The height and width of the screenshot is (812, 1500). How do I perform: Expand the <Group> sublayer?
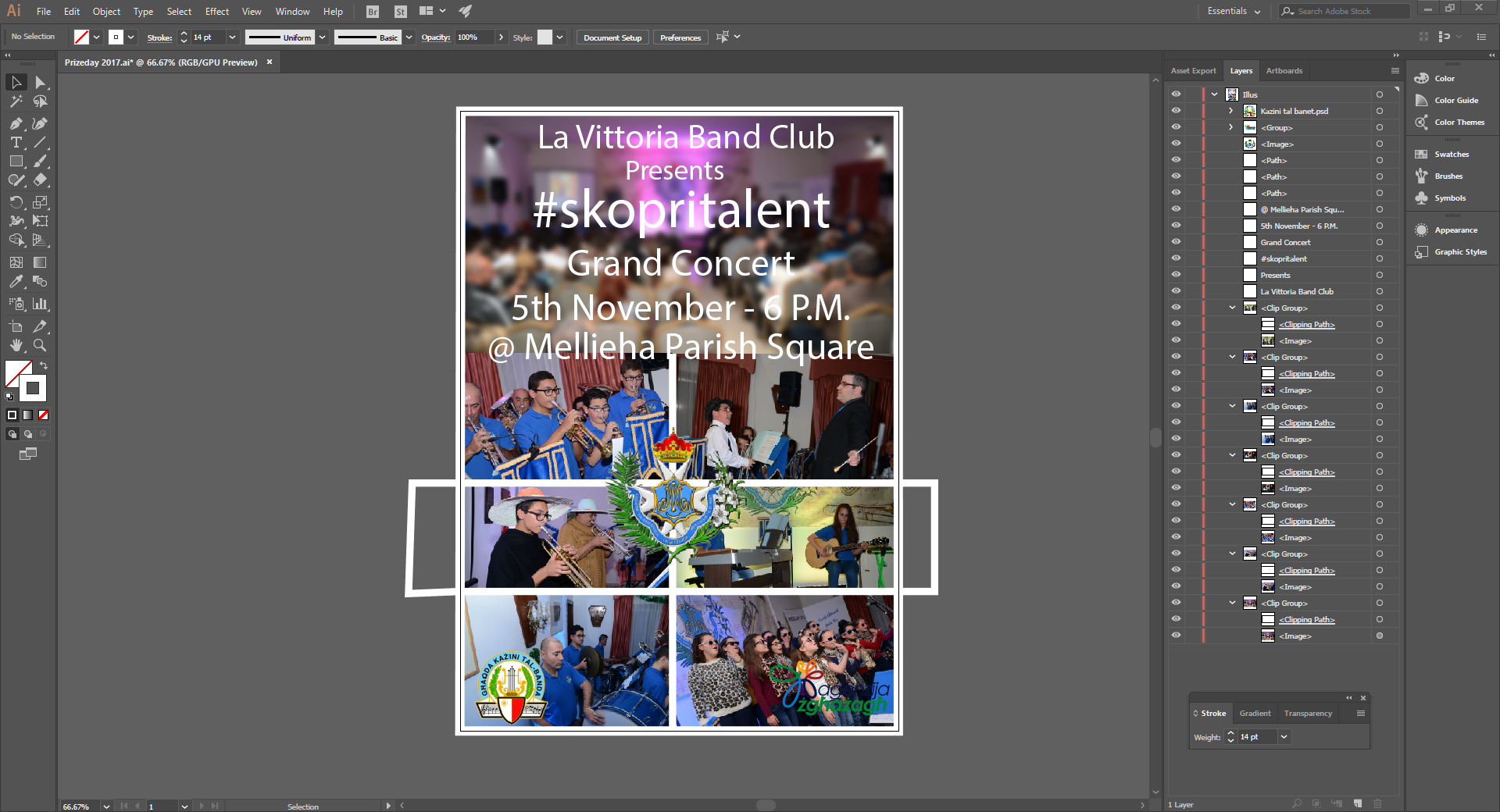[1231, 127]
